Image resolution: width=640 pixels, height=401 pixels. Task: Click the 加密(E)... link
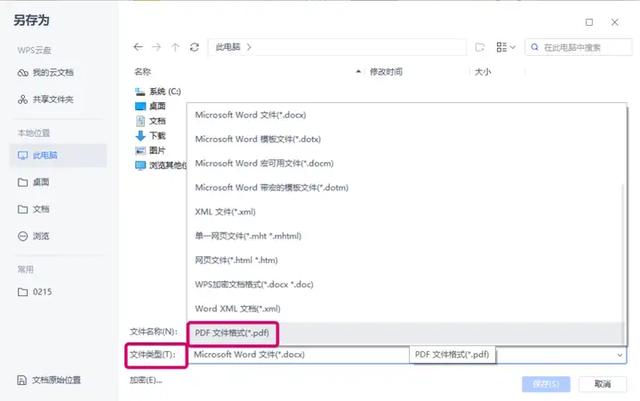tap(146, 380)
